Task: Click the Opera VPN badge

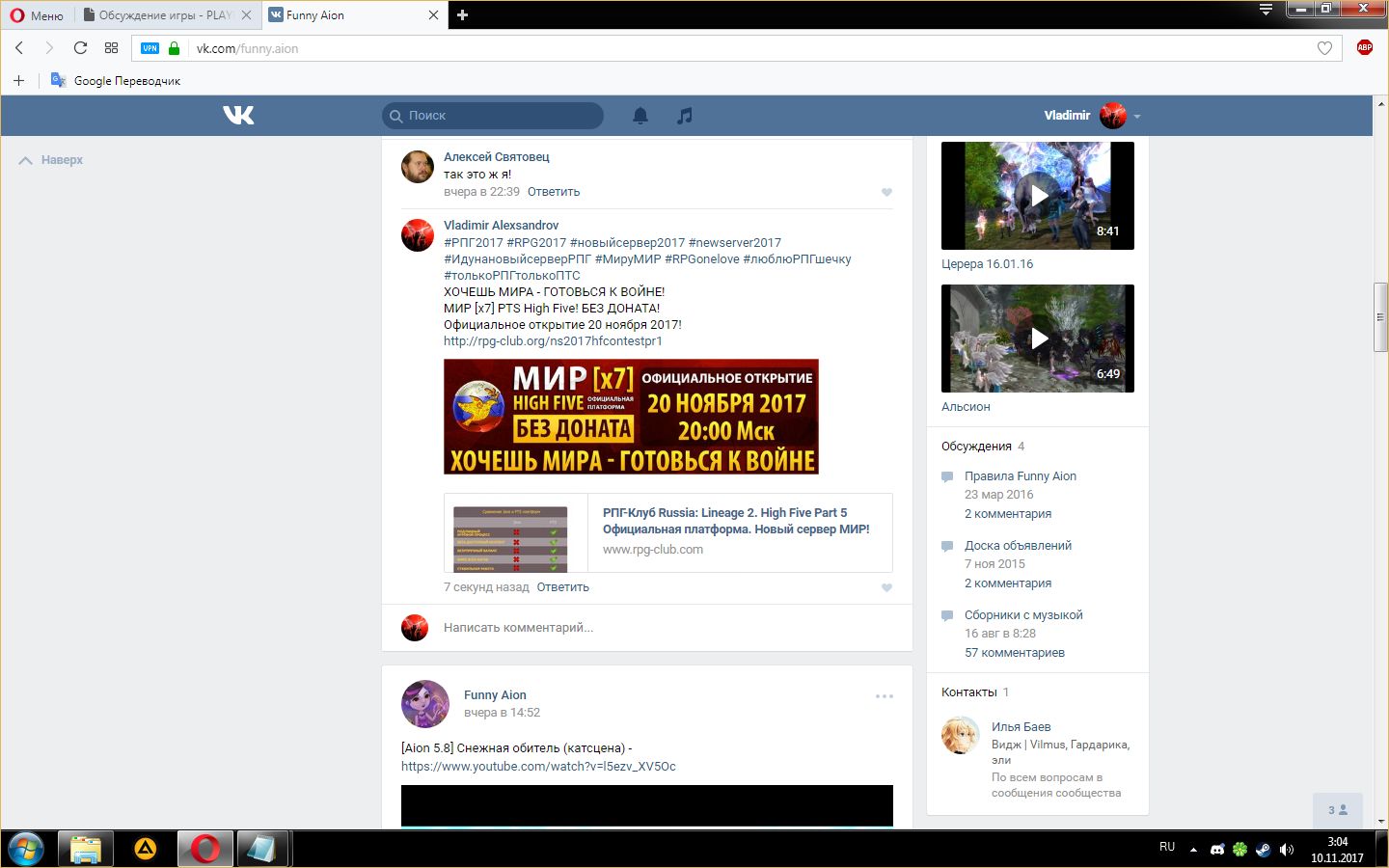Action: 150,48
